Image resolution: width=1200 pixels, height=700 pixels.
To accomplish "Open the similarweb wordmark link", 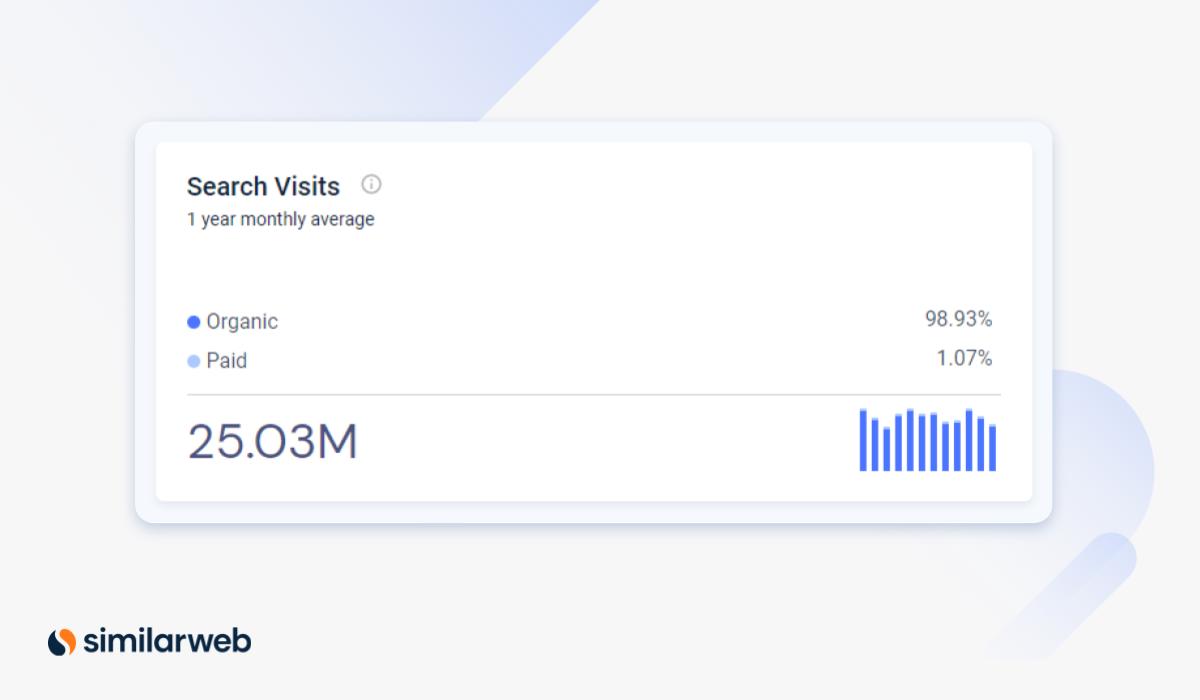I will point(167,641).
